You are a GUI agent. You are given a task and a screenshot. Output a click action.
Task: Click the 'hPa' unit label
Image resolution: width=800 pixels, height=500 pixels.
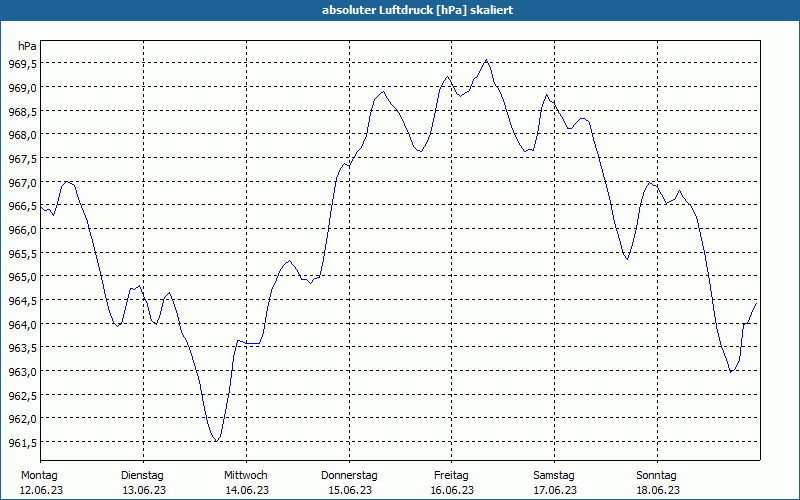pyautogui.click(x=27, y=46)
